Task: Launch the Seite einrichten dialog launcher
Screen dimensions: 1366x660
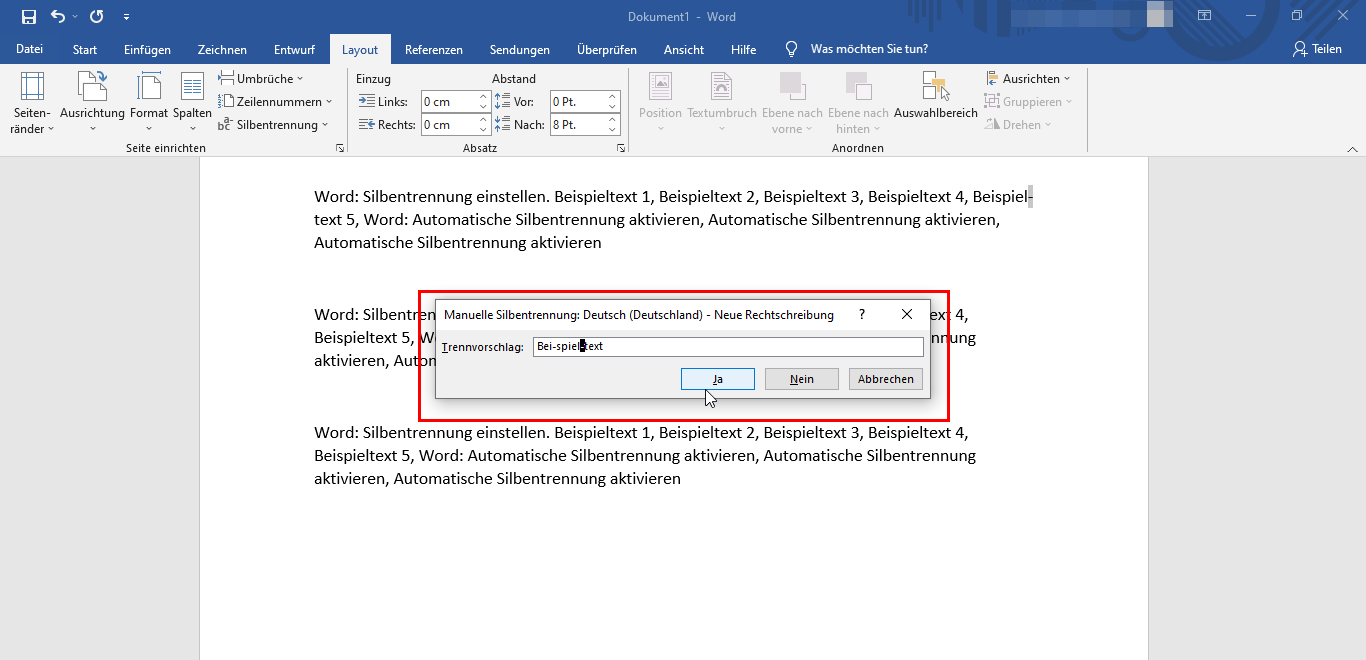Action: (x=340, y=148)
